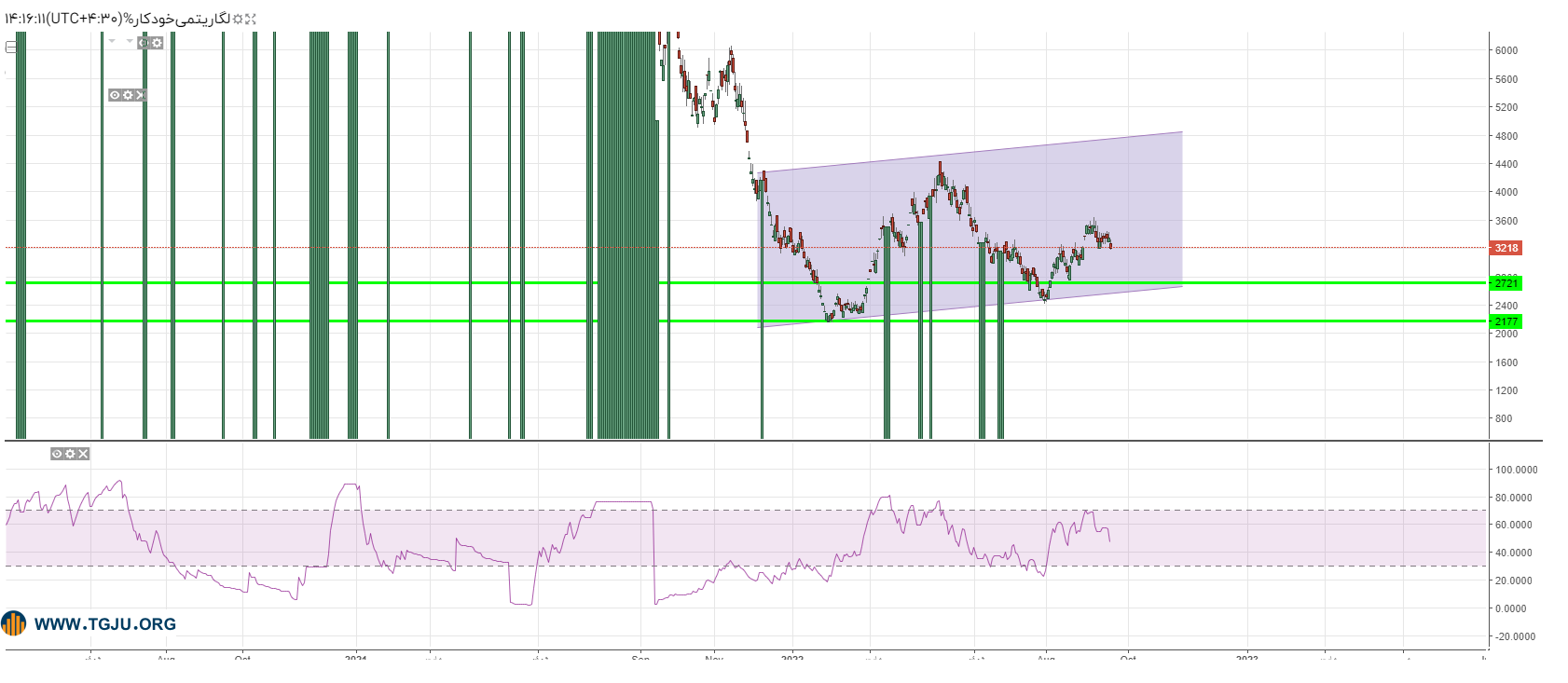This screenshot has height=683, width=1568.
Task: Toggle visibility eye of top indicator legend
Action: [x=144, y=43]
